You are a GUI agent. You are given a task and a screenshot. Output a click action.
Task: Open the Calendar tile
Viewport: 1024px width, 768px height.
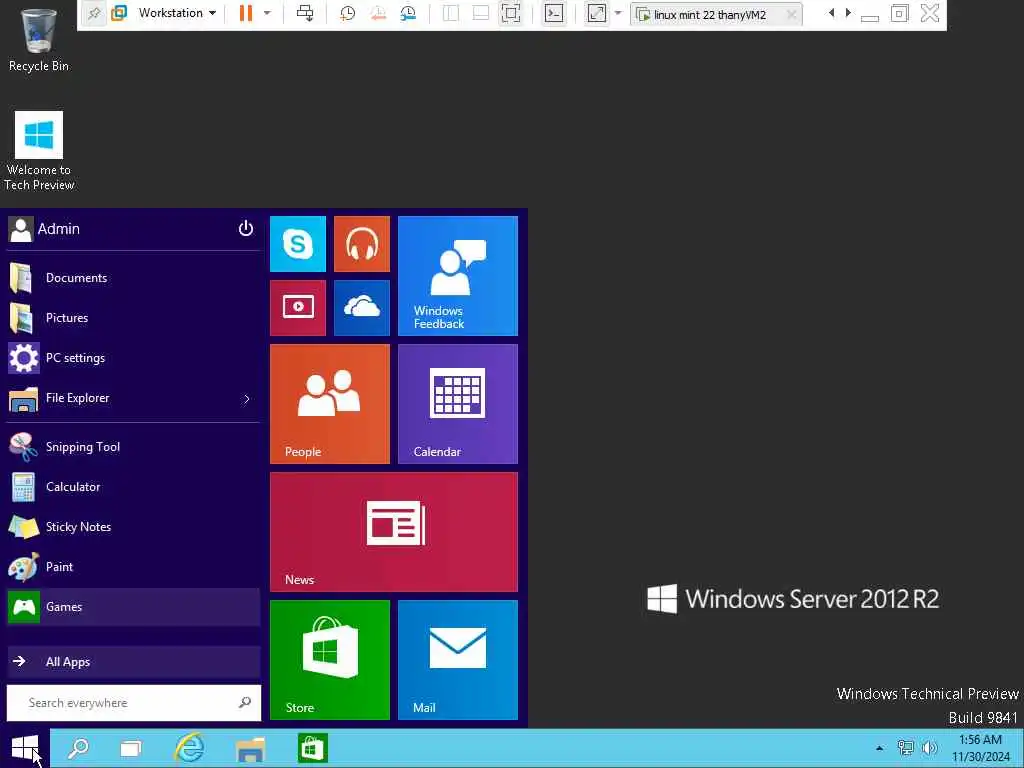(458, 404)
